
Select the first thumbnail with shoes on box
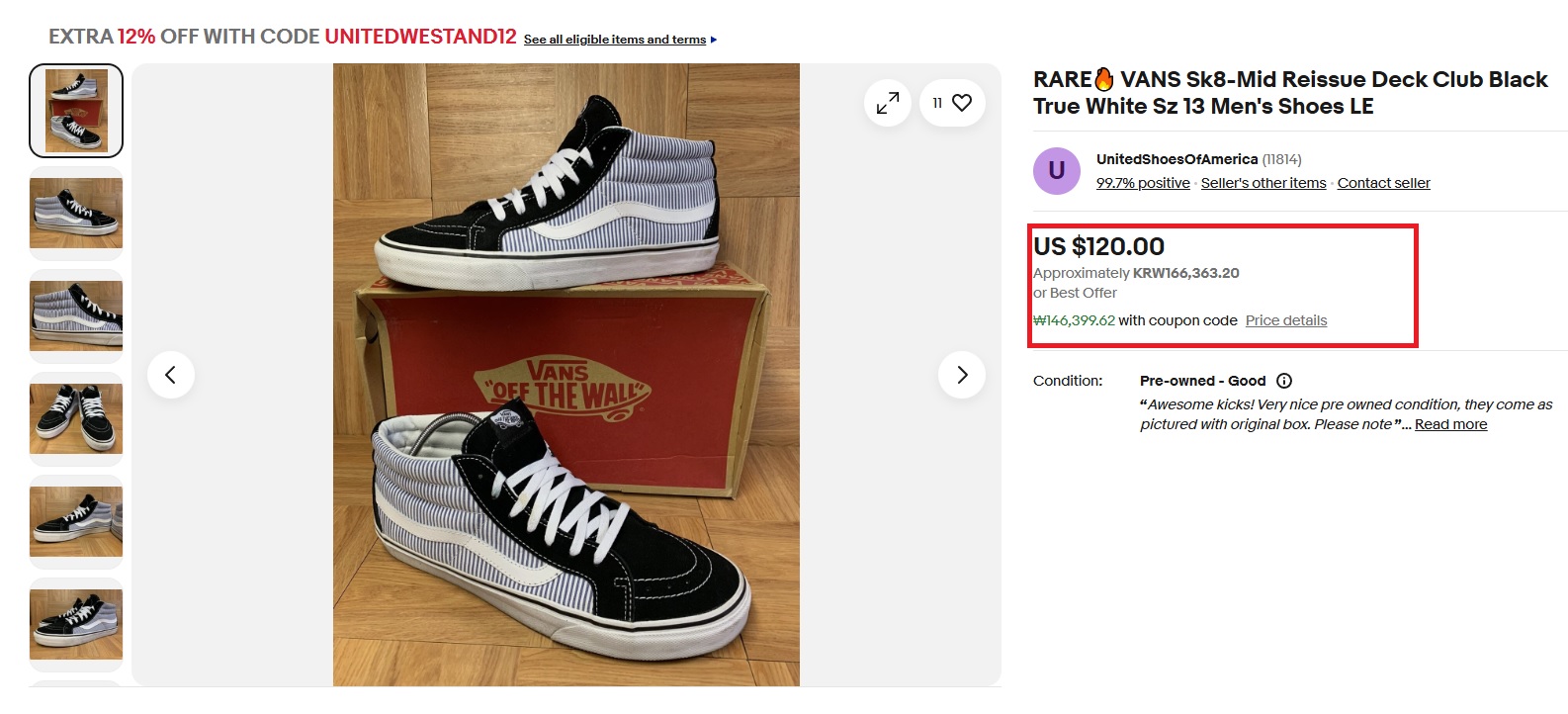[76, 111]
